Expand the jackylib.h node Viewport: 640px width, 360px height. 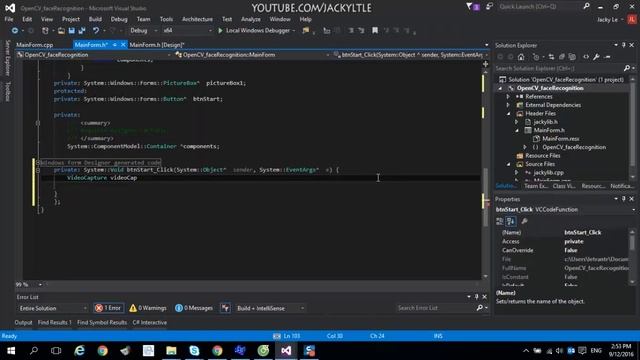point(517,122)
